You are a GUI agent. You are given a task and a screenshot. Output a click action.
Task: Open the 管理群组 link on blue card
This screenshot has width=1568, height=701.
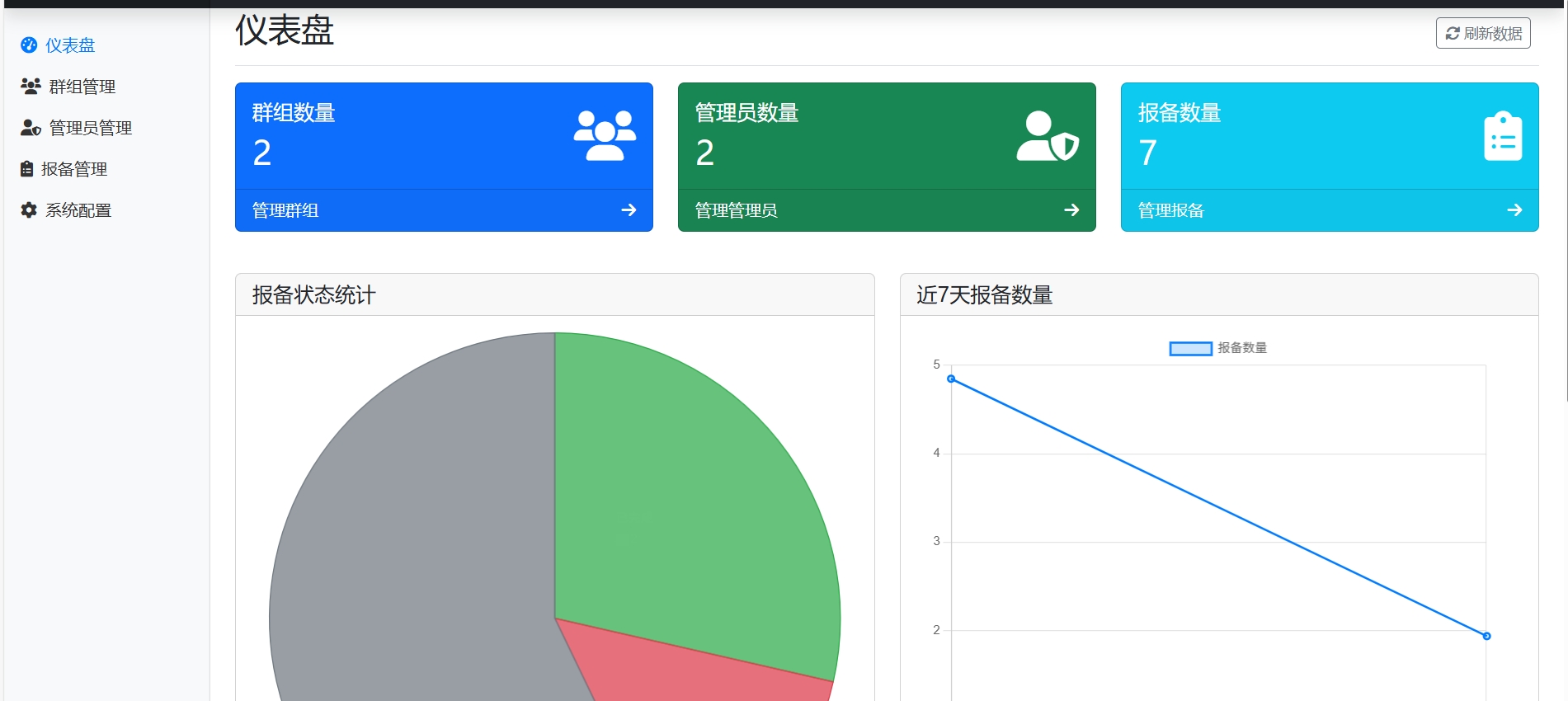tap(285, 210)
